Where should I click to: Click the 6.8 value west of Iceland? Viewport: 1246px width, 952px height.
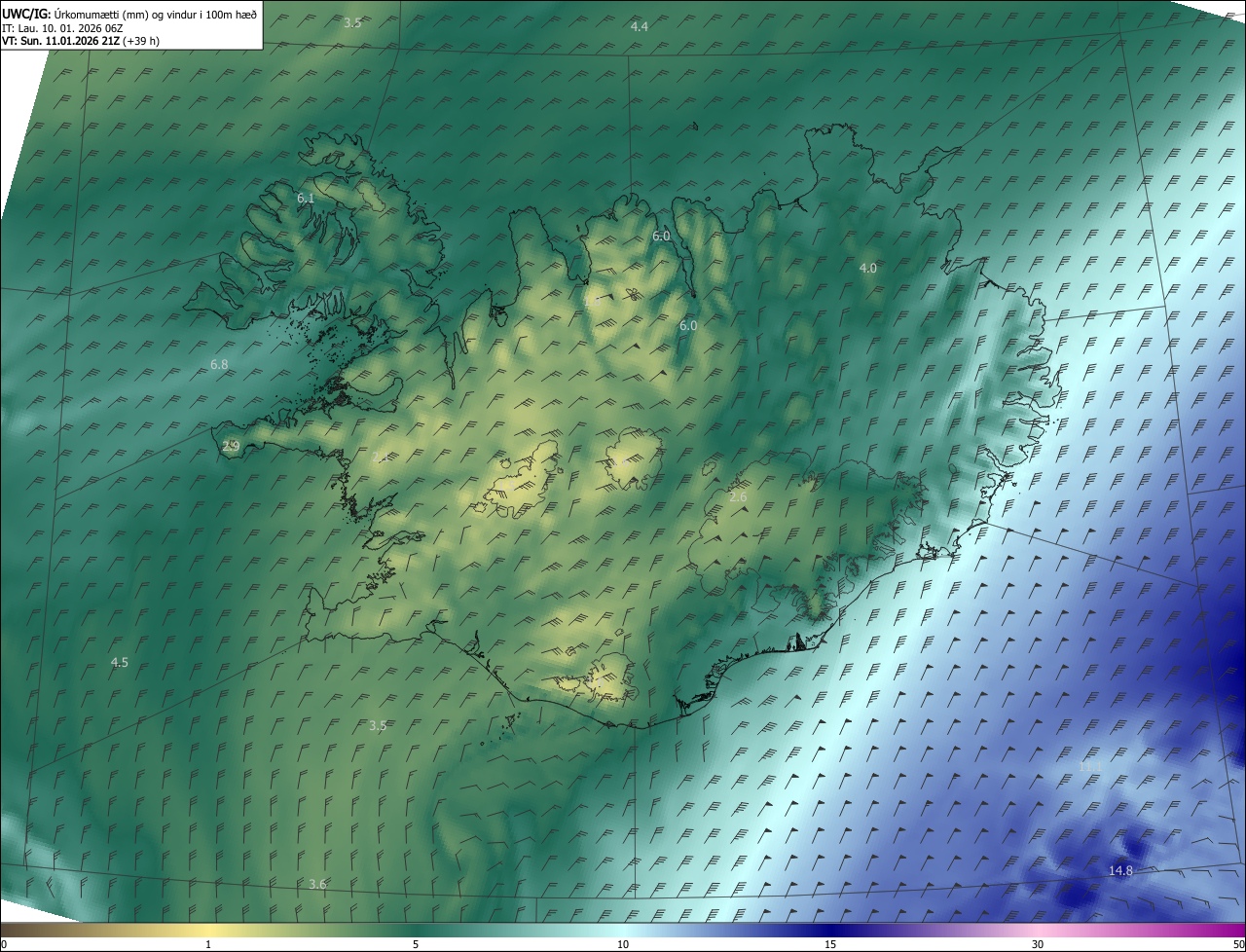coord(219,365)
